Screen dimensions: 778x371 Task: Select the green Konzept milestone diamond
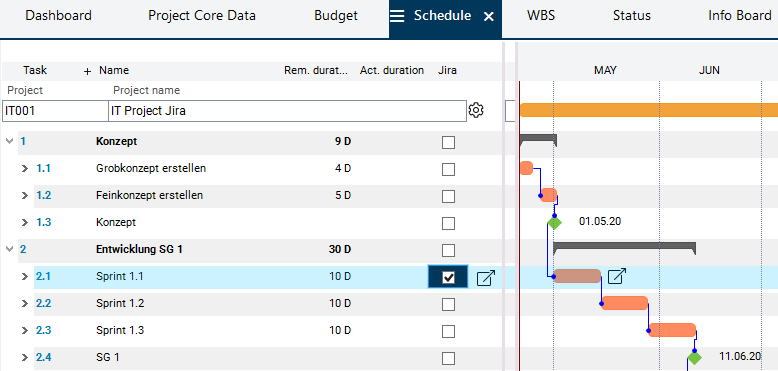[x=555, y=222]
